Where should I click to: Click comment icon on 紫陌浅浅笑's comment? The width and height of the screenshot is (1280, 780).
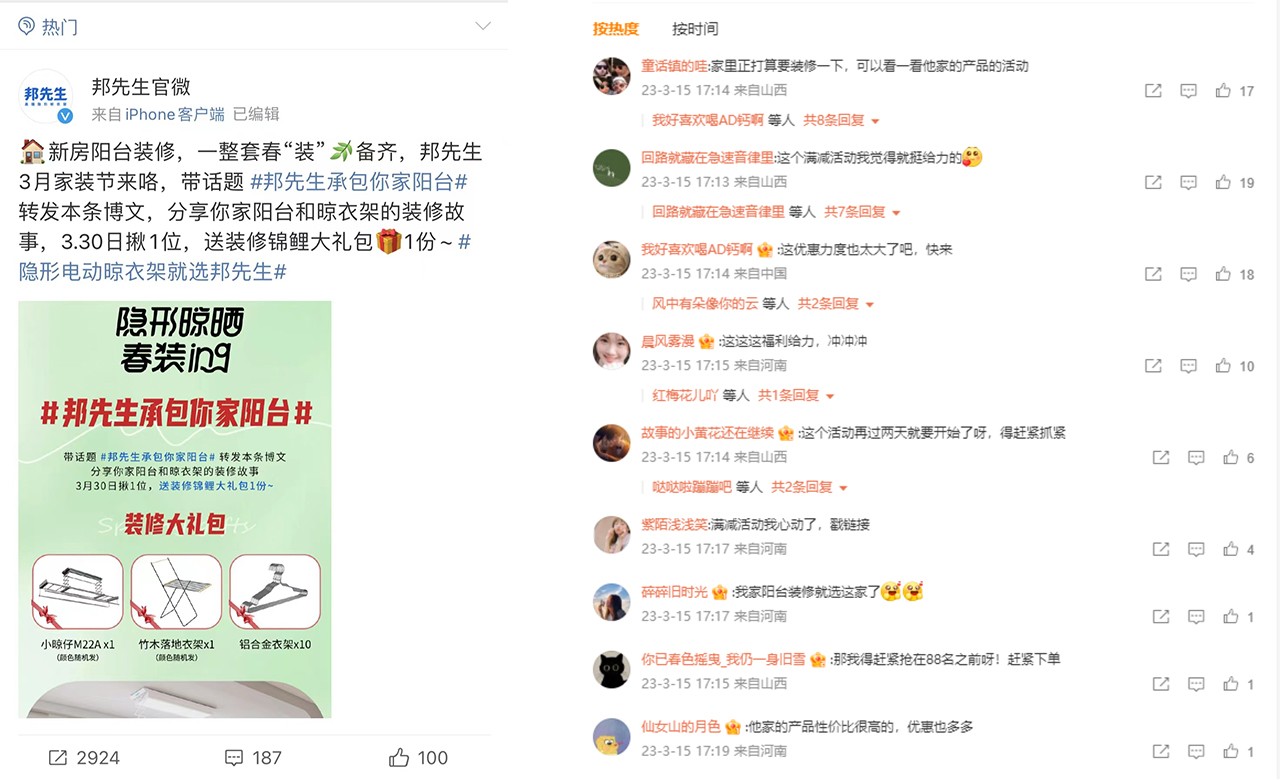click(x=1196, y=549)
